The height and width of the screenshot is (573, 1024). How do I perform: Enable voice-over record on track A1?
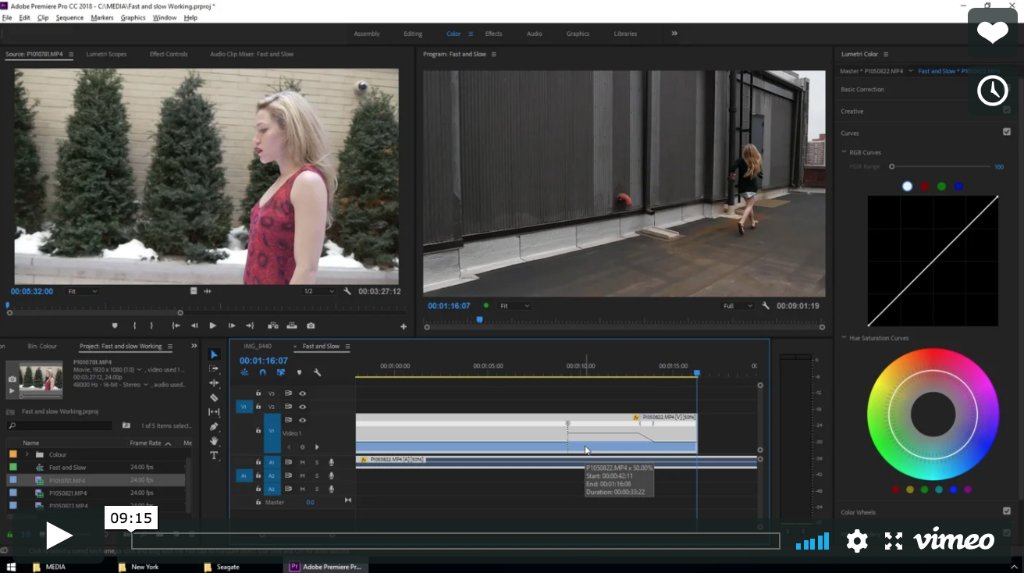pyautogui.click(x=331, y=462)
